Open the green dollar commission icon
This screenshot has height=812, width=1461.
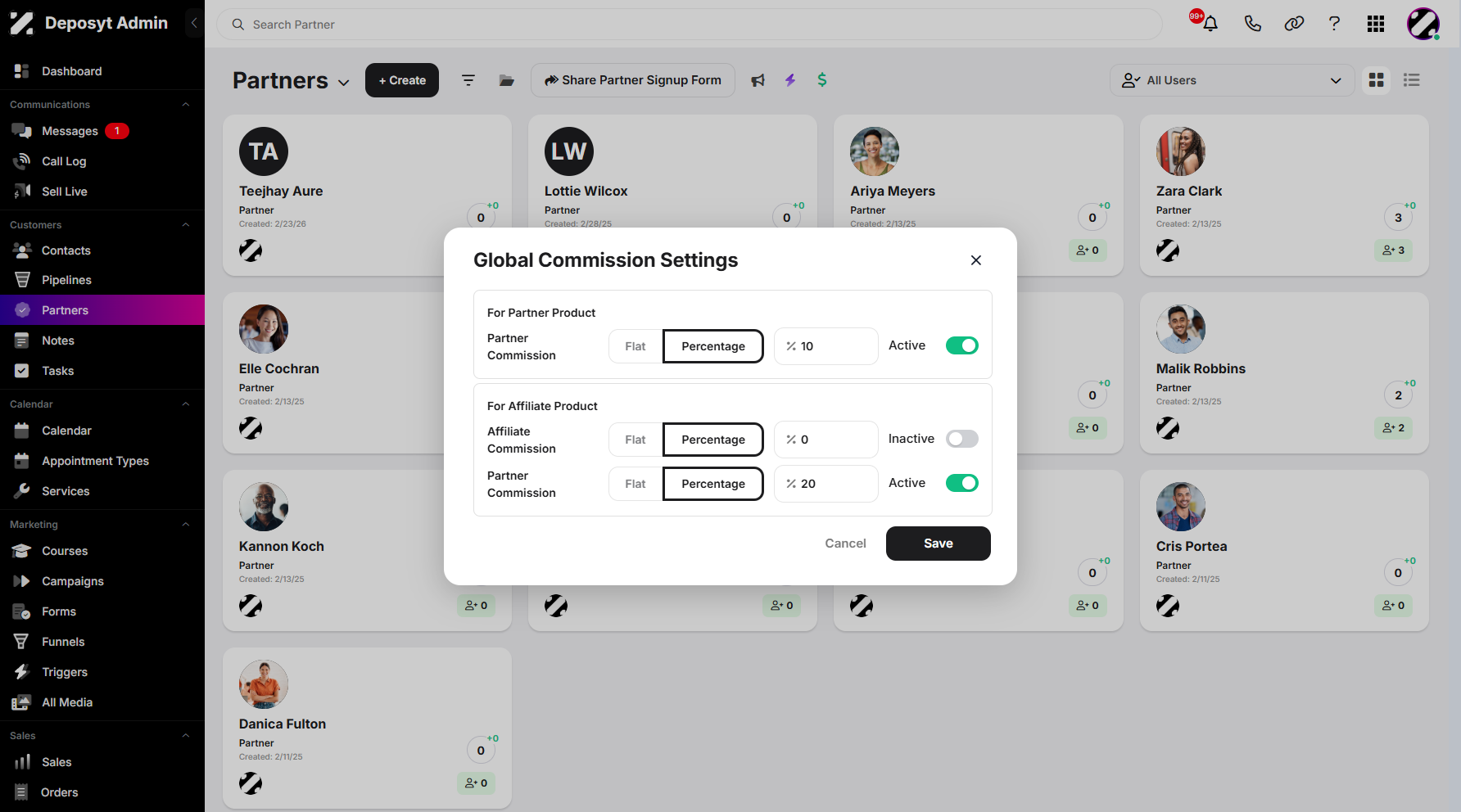click(822, 80)
